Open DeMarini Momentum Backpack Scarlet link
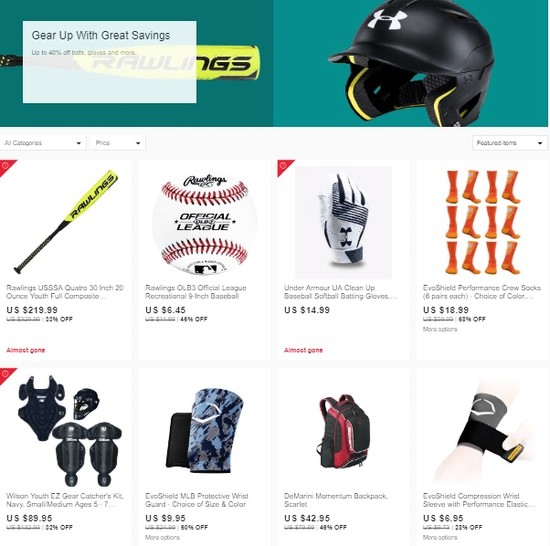 coord(336,500)
